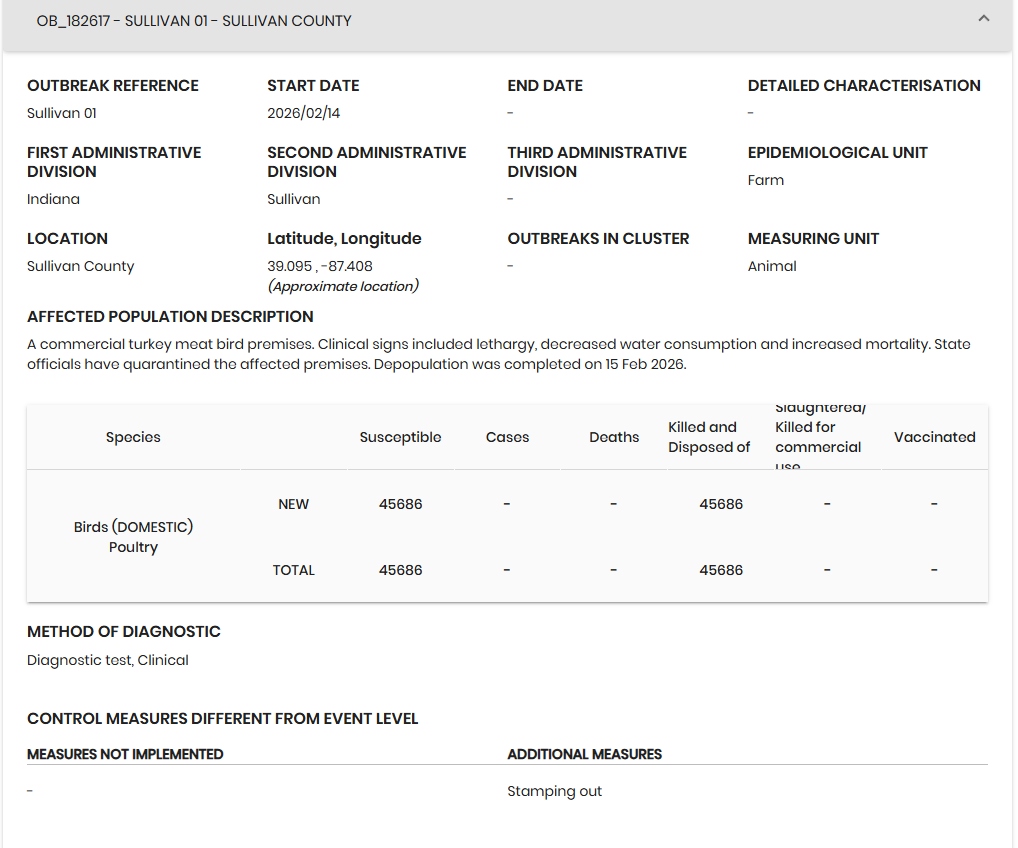1018x848 pixels.
Task: Click the Vaccinated column header
Action: tap(934, 437)
